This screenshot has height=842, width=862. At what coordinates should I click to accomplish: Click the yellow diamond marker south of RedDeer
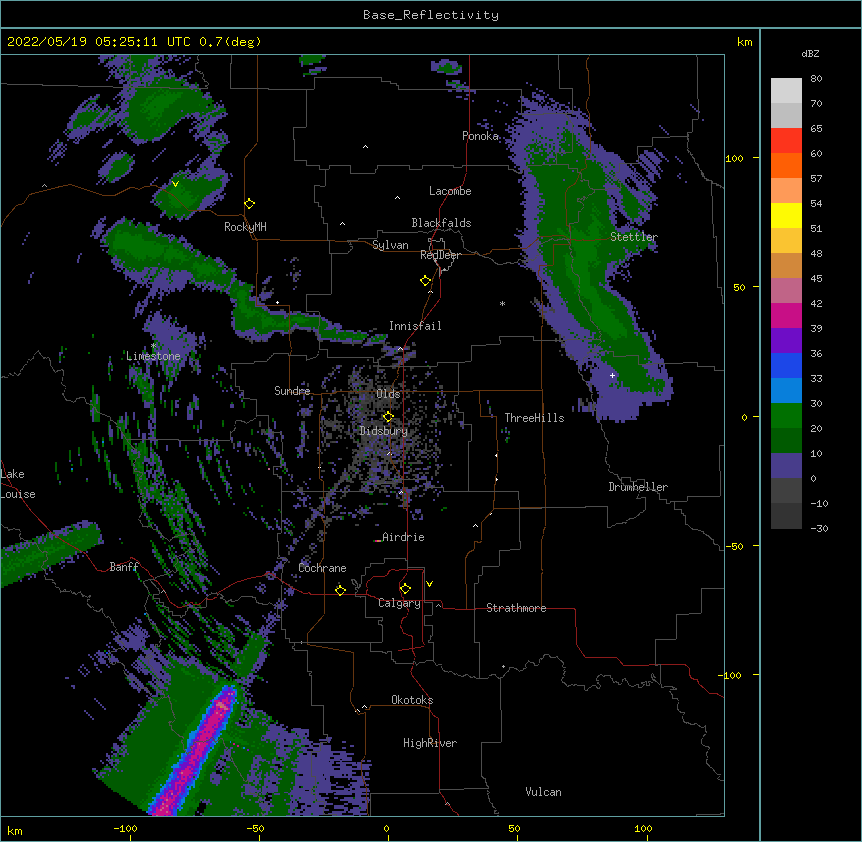point(426,281)
